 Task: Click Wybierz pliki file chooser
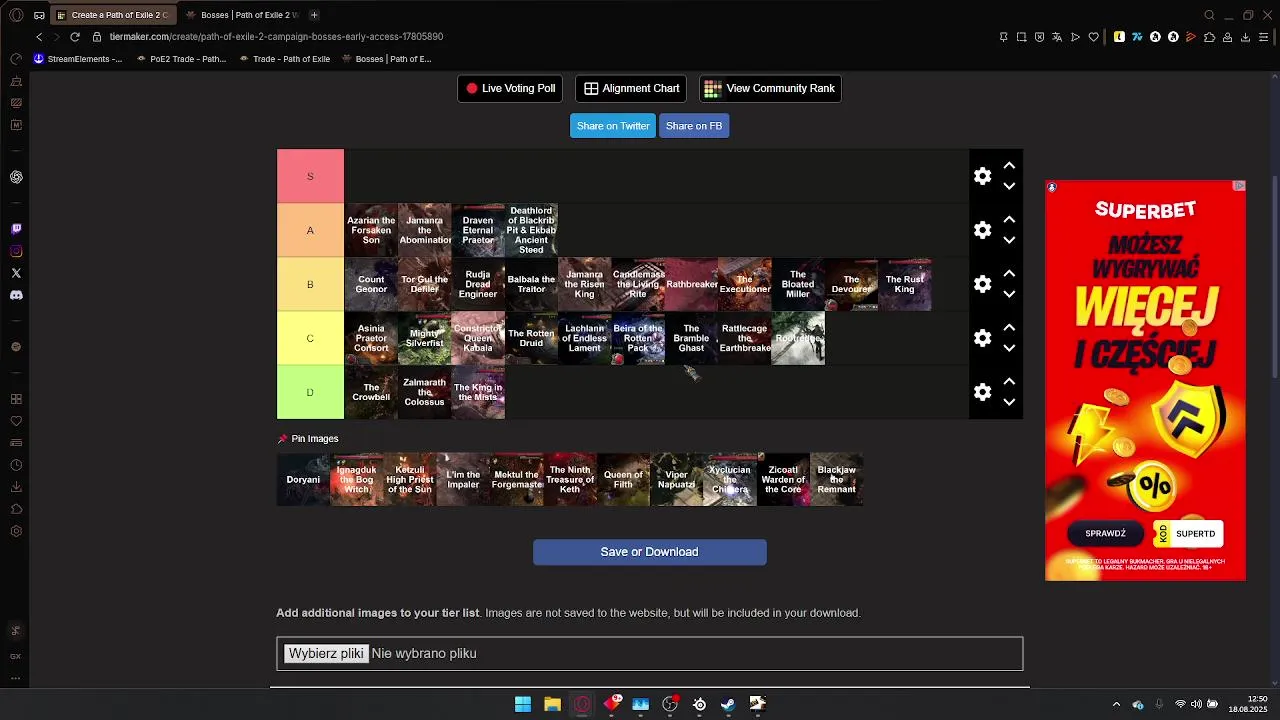[x=326, y=654]
